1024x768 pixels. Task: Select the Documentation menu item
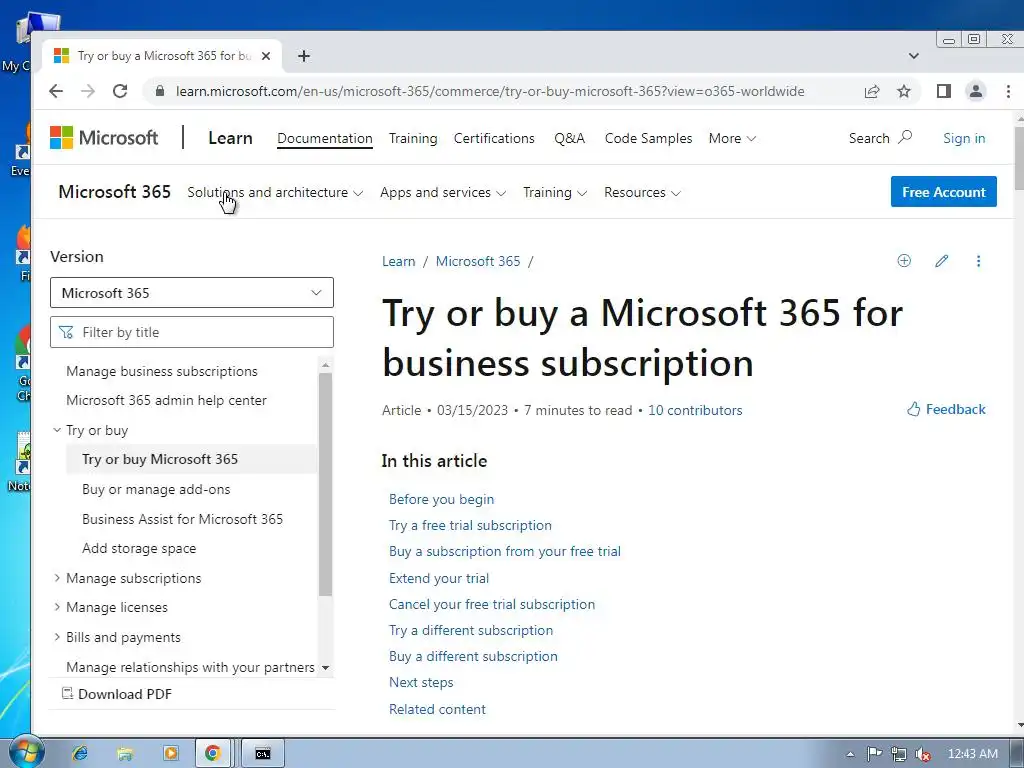325,138
